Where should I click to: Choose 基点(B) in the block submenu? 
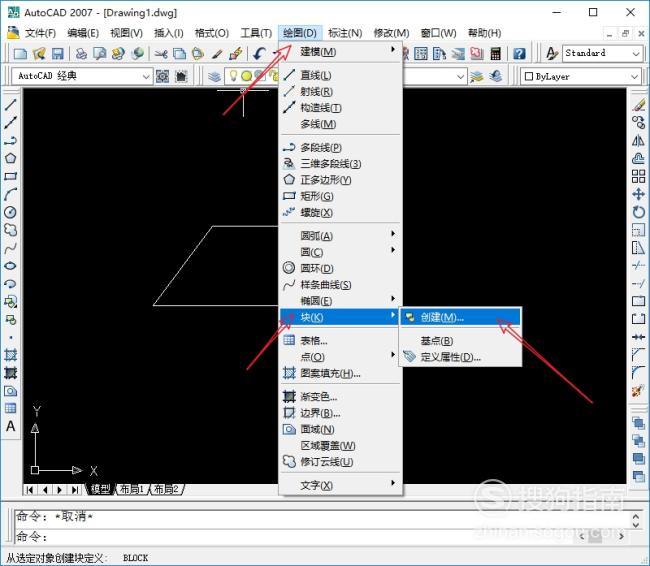(x=460, y=341)
